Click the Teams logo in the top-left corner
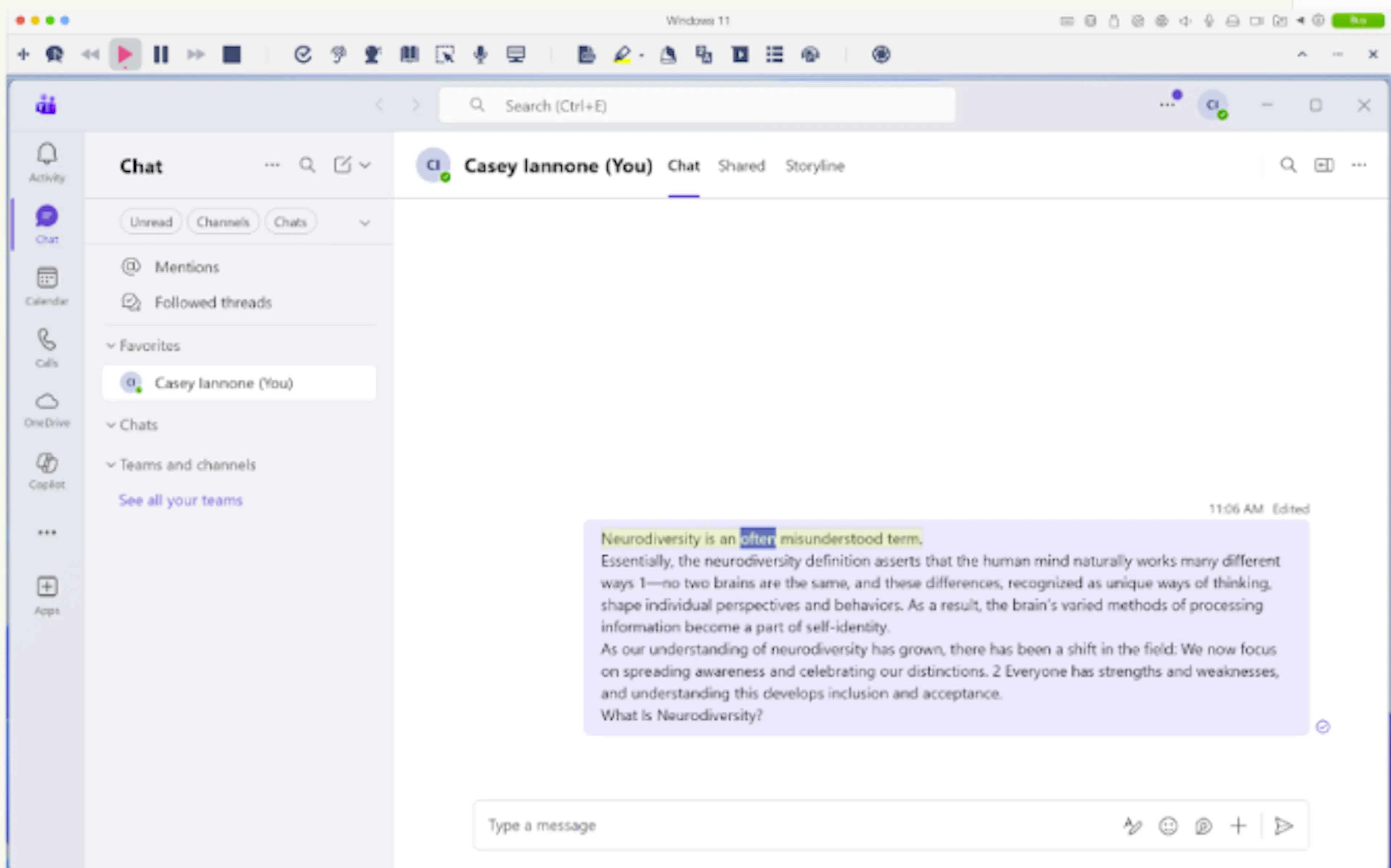The width and height of the screenshot is (1391, 868). [46, 105]
